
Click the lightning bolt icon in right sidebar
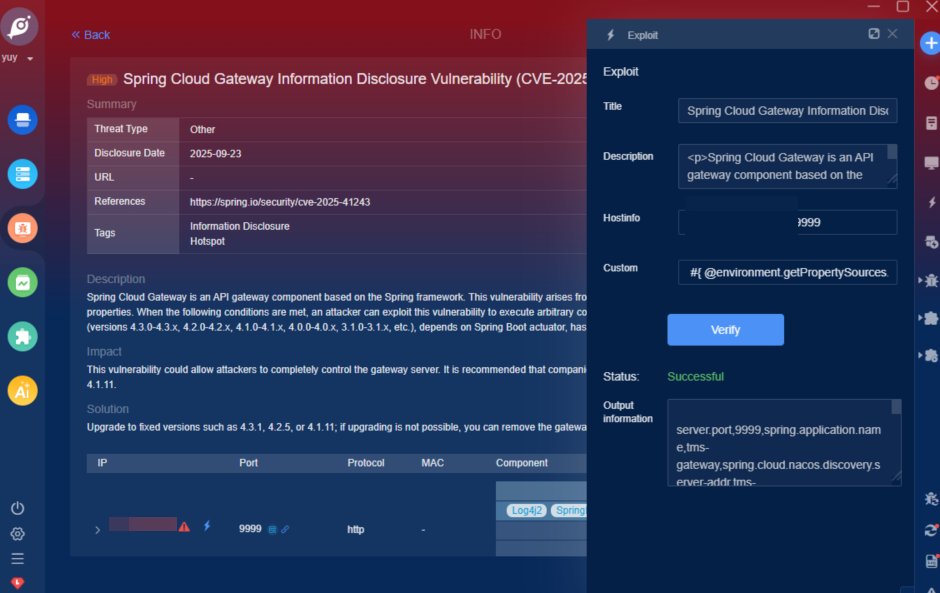[x=932, y=202]
